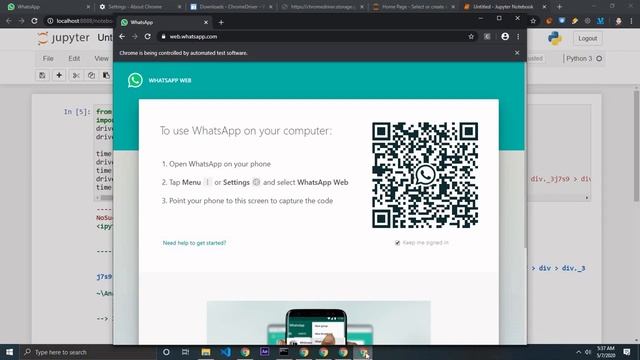Open the terminal window from the taskbar
Viewport: 640px width, 360px height.
[284, 352]
